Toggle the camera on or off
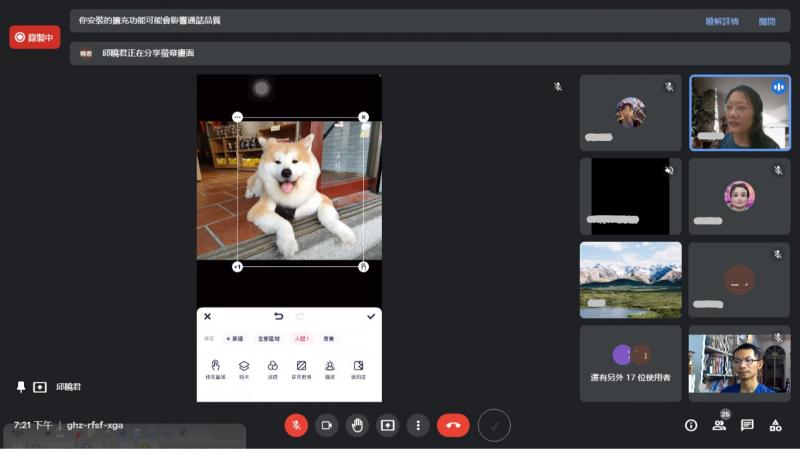Screen dimensions: 800x449 pyautogui.click(x=326, y=425)
